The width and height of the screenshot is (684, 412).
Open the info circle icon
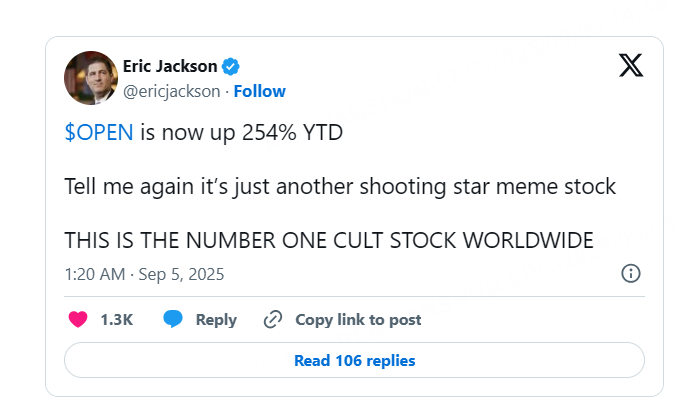(631, 273)
